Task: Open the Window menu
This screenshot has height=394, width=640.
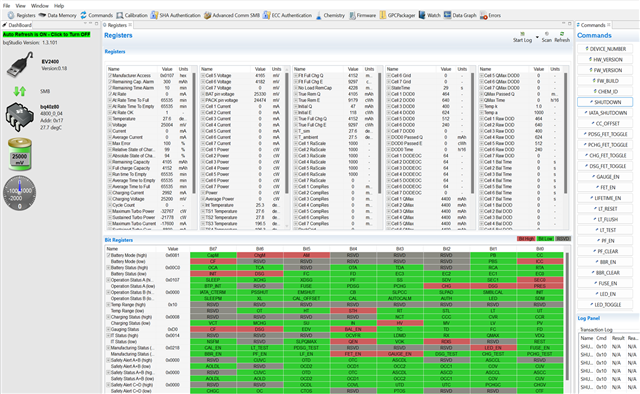Action: 40,6
